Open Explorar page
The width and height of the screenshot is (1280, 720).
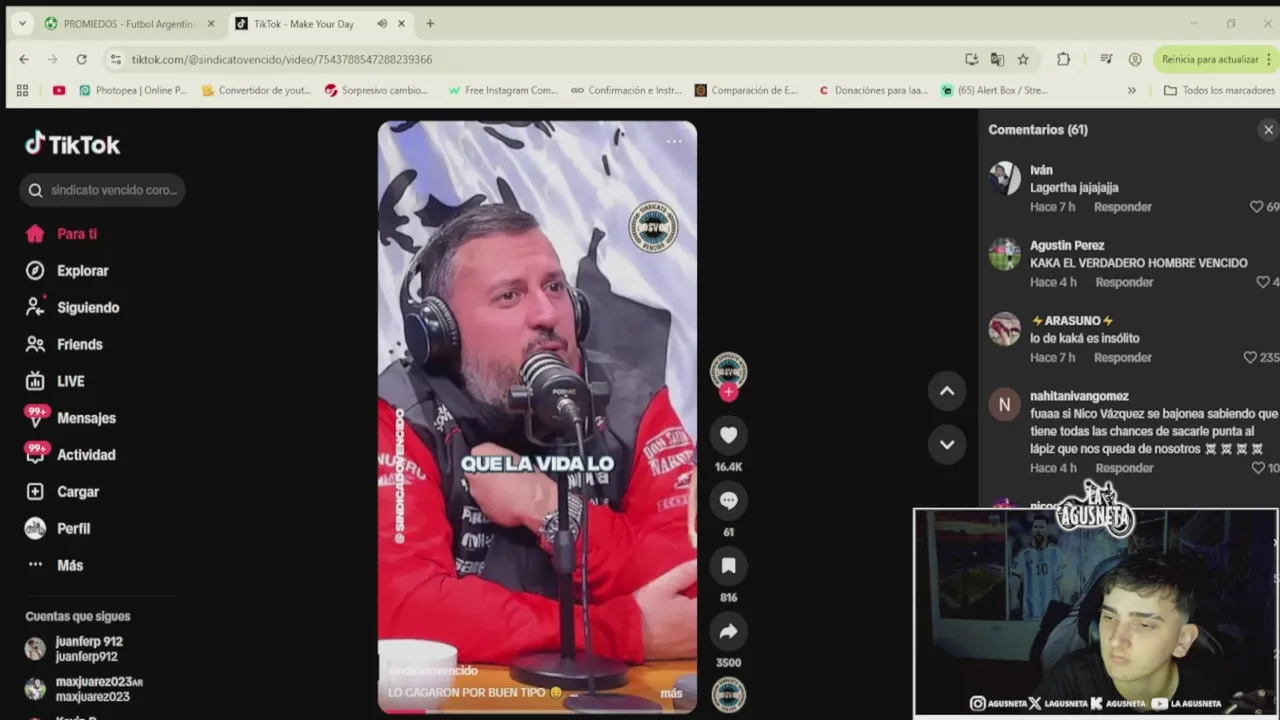(82, 271)
